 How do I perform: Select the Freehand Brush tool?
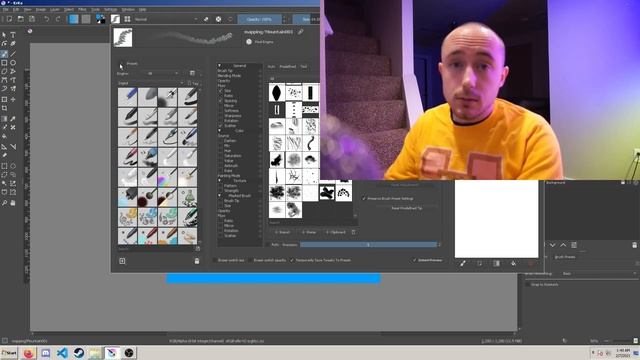[x=4, y=54]
